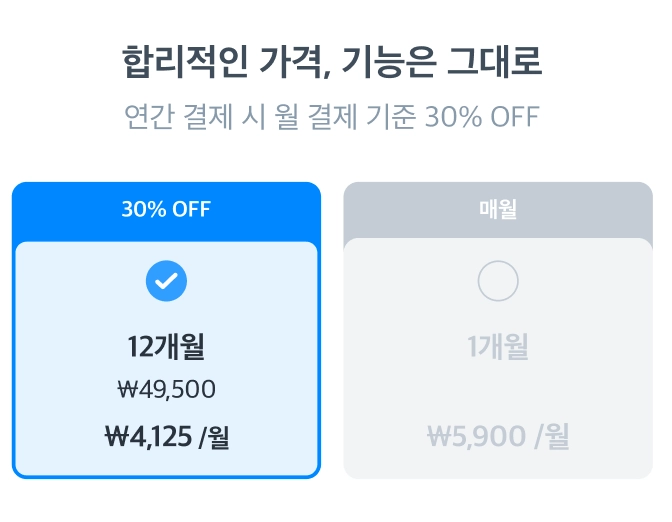Click the "/월" suffix beside ₩4,125
The width and height of the screenshot is (672, 522).
tap(213, 437)
